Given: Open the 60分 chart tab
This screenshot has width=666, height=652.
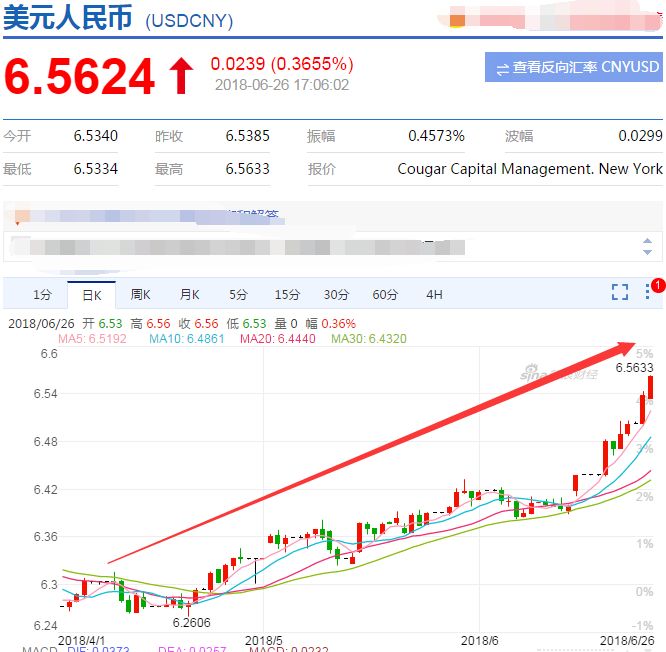Looking at the screenshot, I should click(385, 294).
